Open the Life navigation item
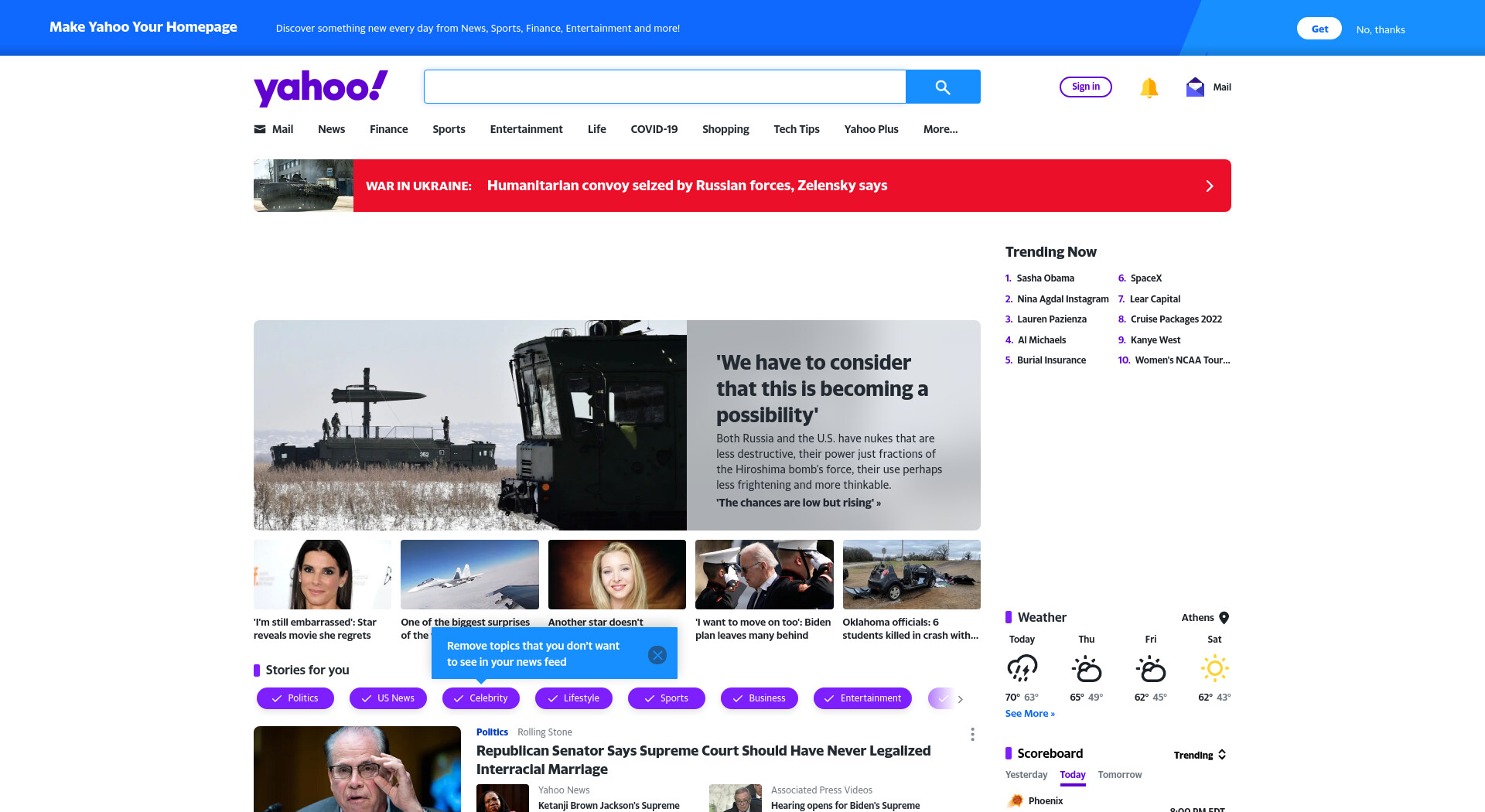The image size is (1485, 812). [597, 129]
